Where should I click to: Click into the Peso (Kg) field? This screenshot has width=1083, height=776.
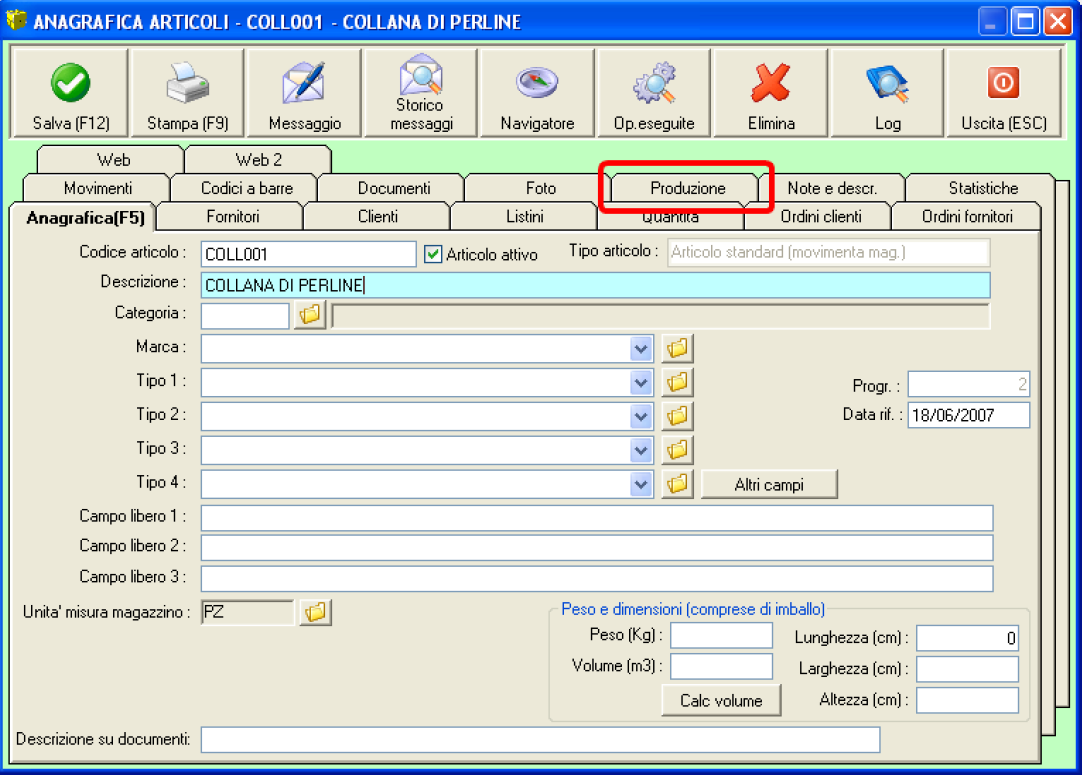click(721, 636)
